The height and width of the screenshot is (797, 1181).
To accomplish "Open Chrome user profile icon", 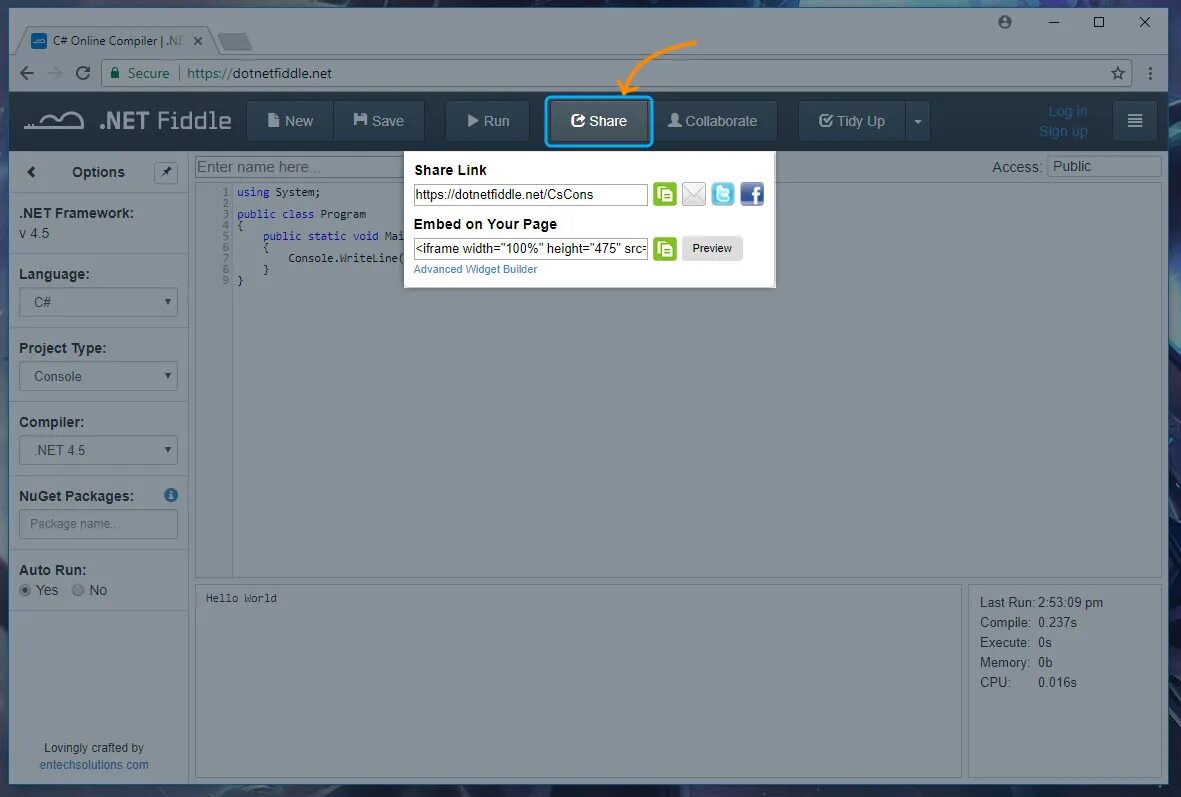I will tap(1005, 22).
